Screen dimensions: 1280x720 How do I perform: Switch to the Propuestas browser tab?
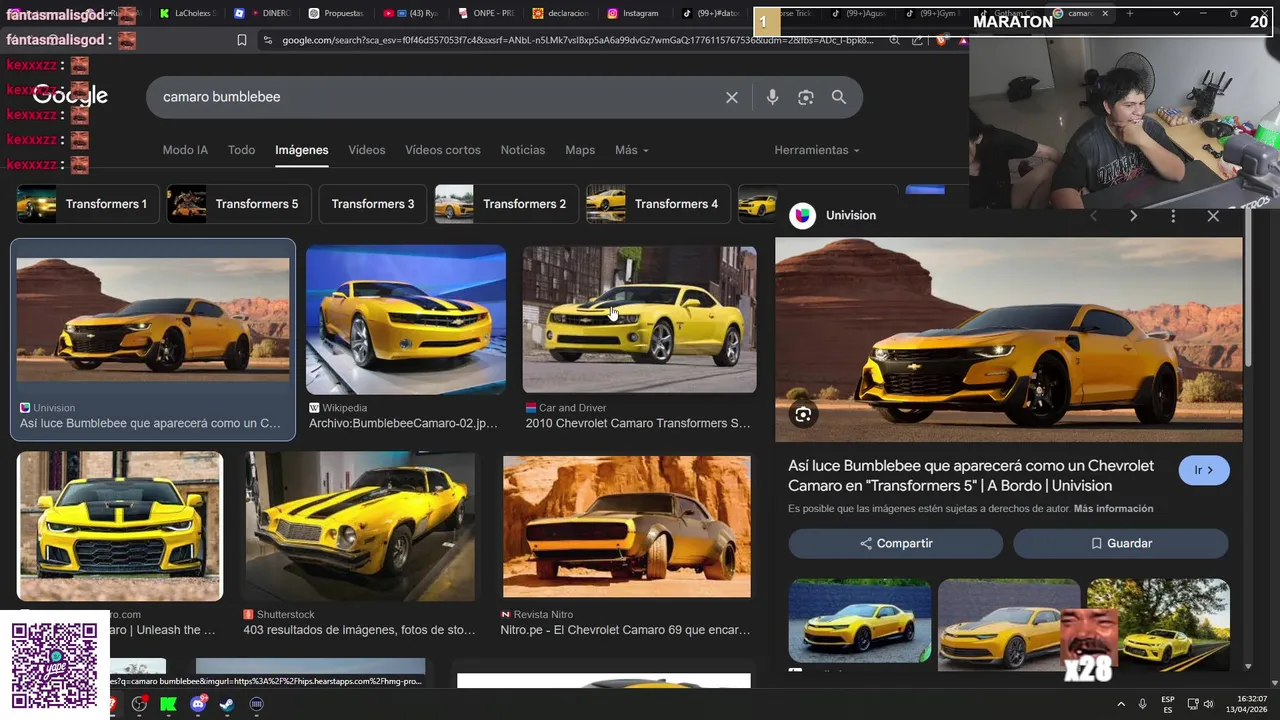337,13
